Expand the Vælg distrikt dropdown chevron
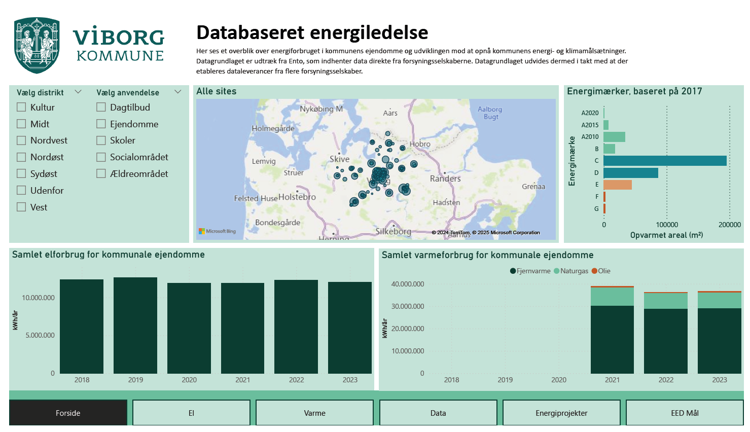Image resolution: width=750 pixels, height=432 pixels. tap(78, 92)
